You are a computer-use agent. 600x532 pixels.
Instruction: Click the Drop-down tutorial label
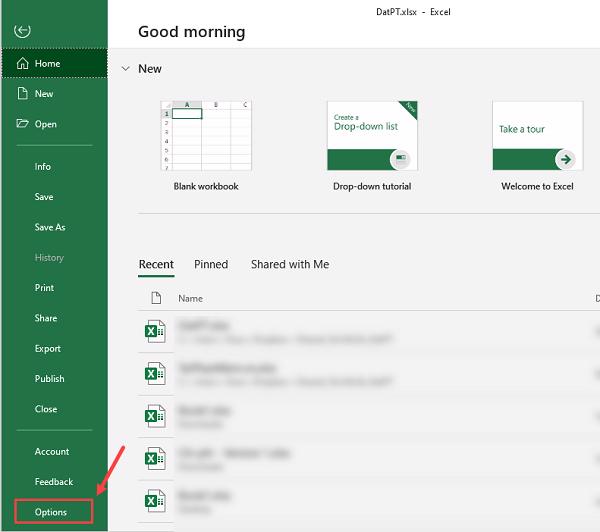point(372,186)
